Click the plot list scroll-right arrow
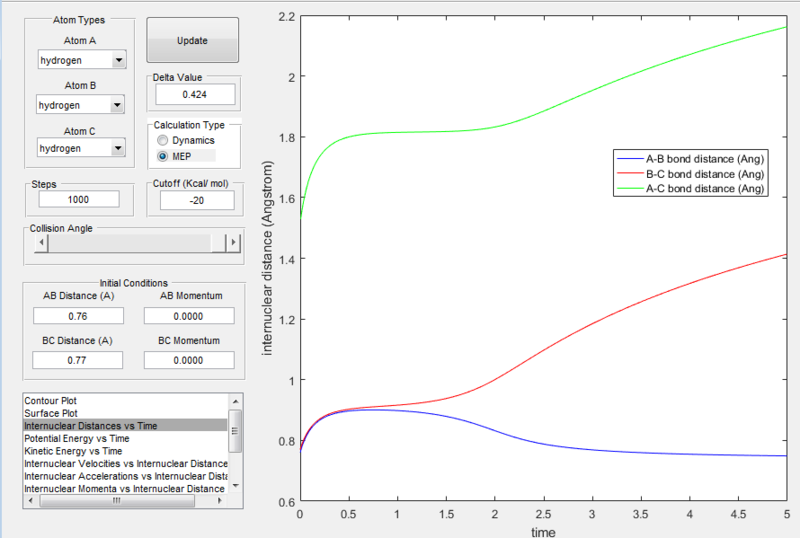 coord(220,501)
